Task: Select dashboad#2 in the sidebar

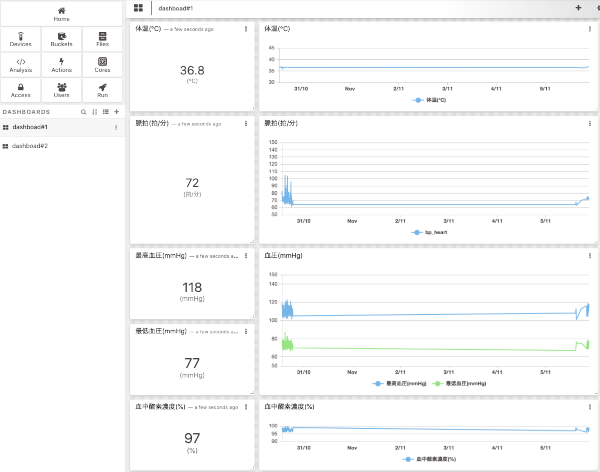Action: [x=62, y=146]
